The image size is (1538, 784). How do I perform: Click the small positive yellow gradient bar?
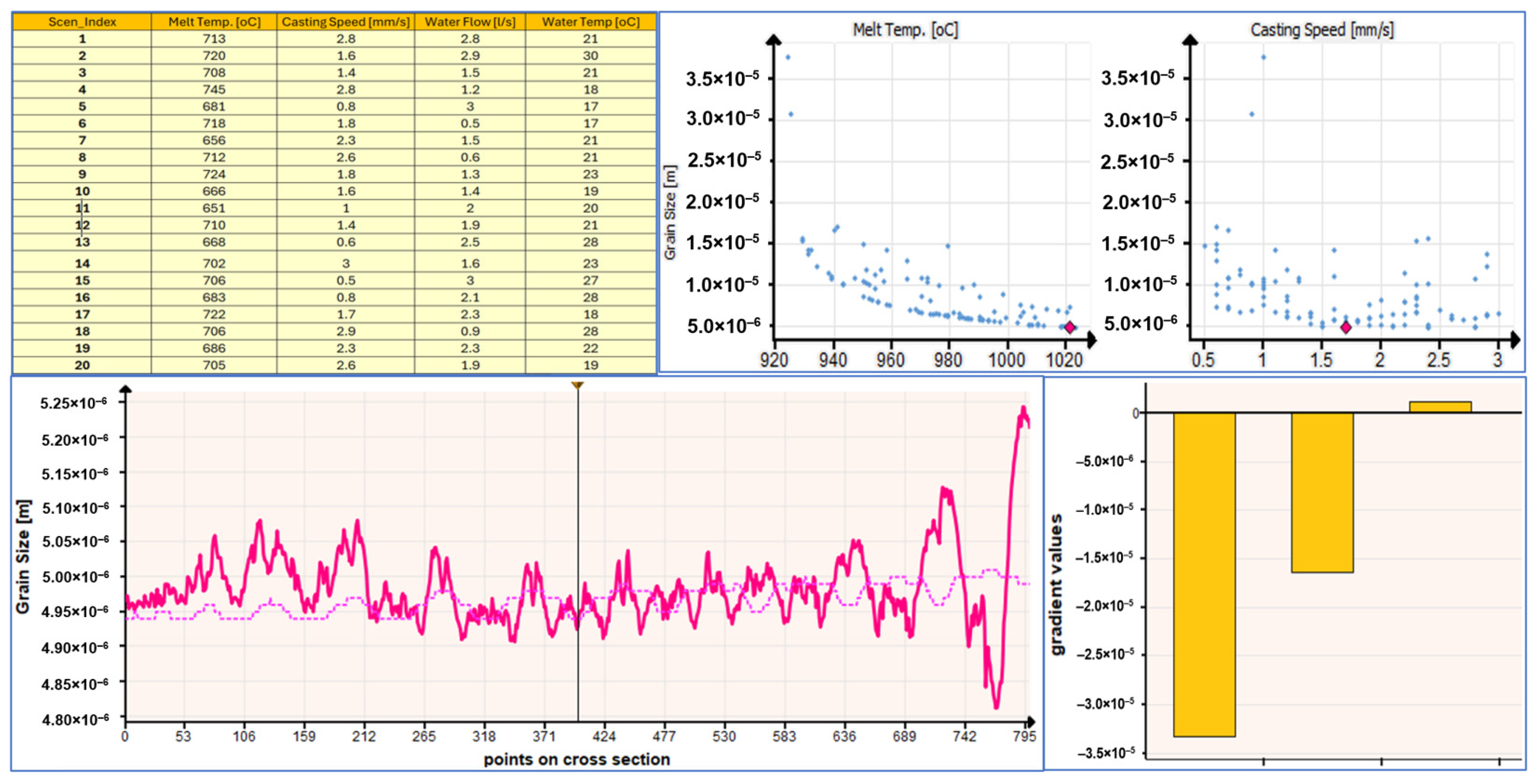(1440, 407)
